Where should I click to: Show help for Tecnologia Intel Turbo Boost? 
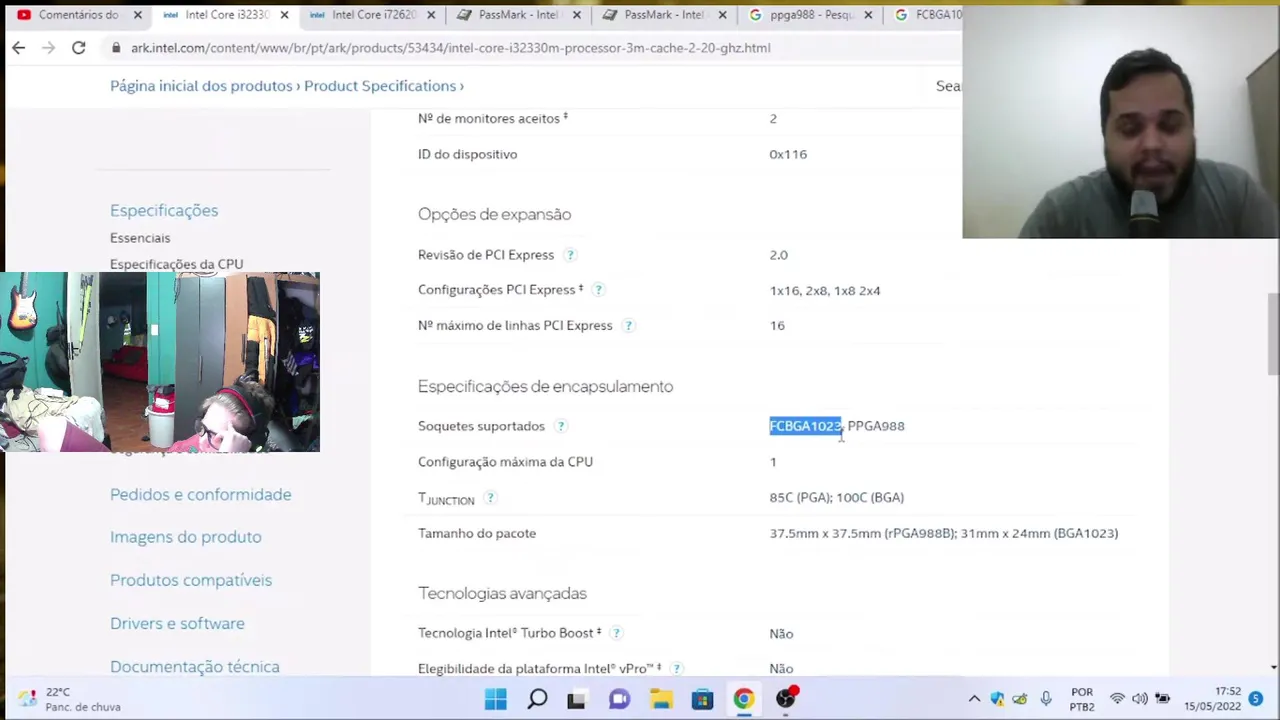point(616,633)
